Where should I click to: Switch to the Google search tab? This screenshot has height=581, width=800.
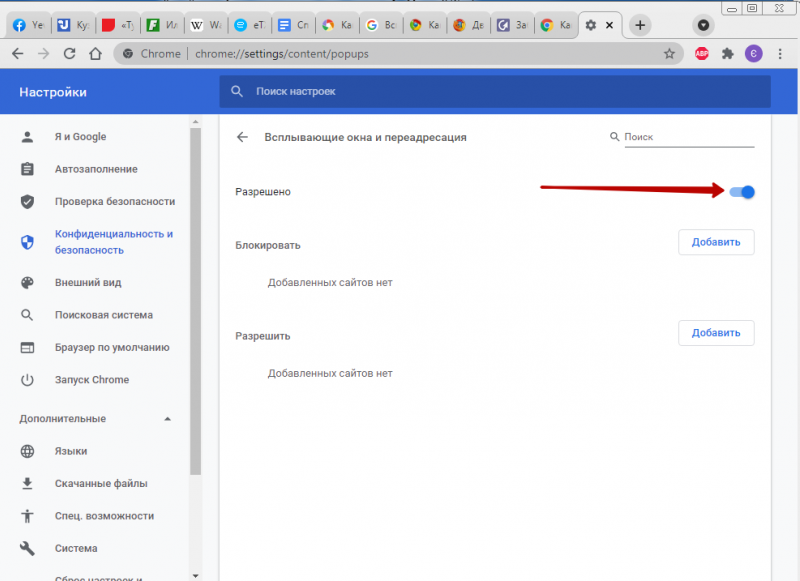coord(382,25)
